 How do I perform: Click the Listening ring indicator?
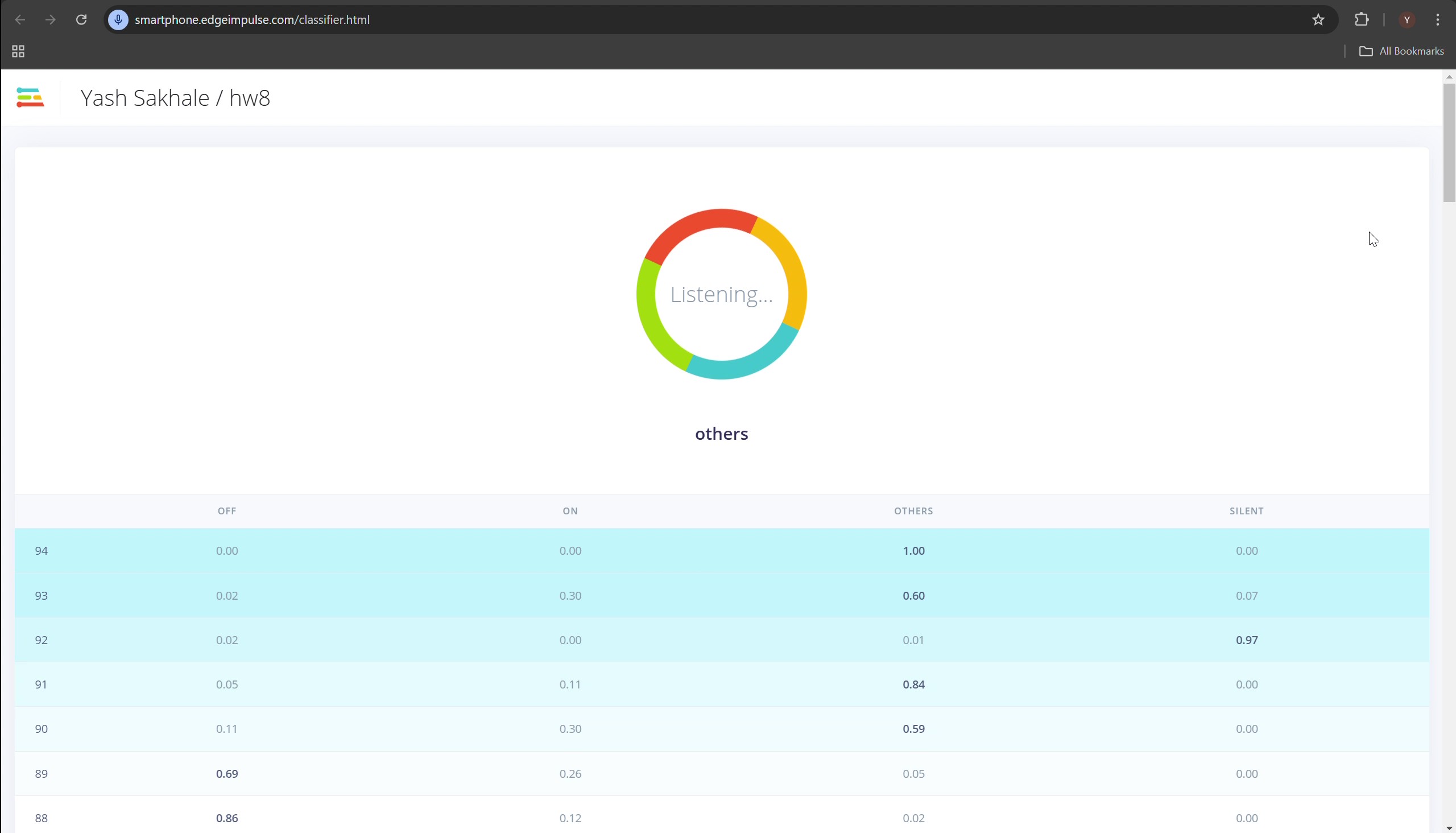(x=721, y=294)
